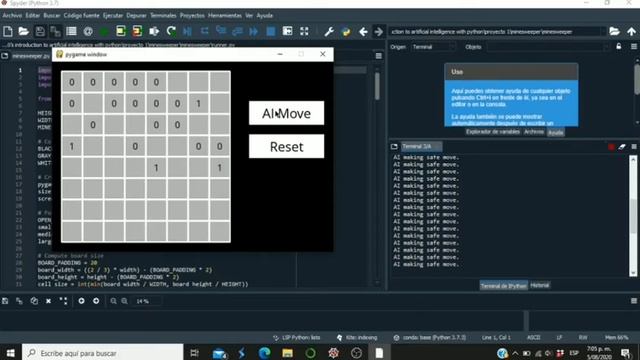Click the debug Step return icon
The height and width of the screenshot is (360, 640).
point(237,31)
